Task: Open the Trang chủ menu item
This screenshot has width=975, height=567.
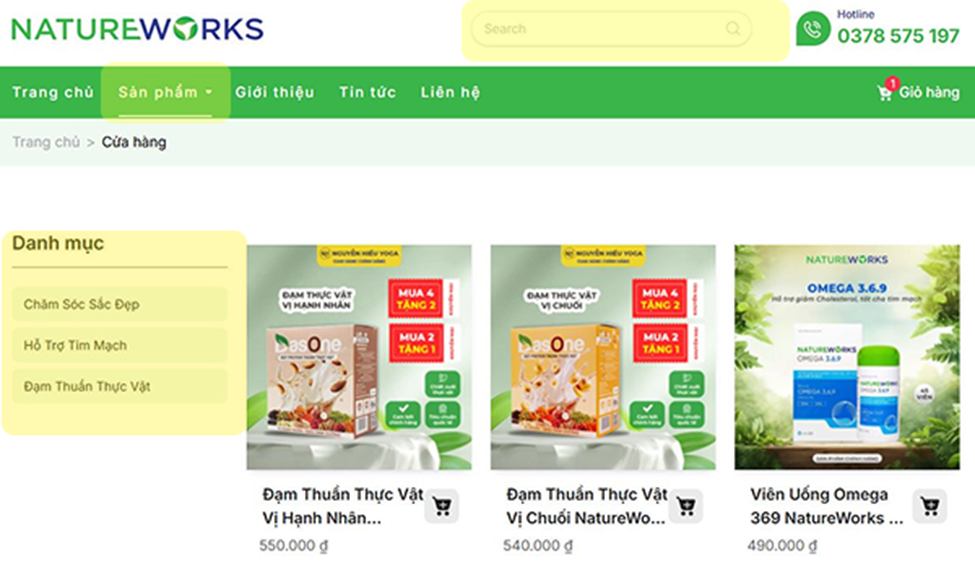Action: [53, 92]
